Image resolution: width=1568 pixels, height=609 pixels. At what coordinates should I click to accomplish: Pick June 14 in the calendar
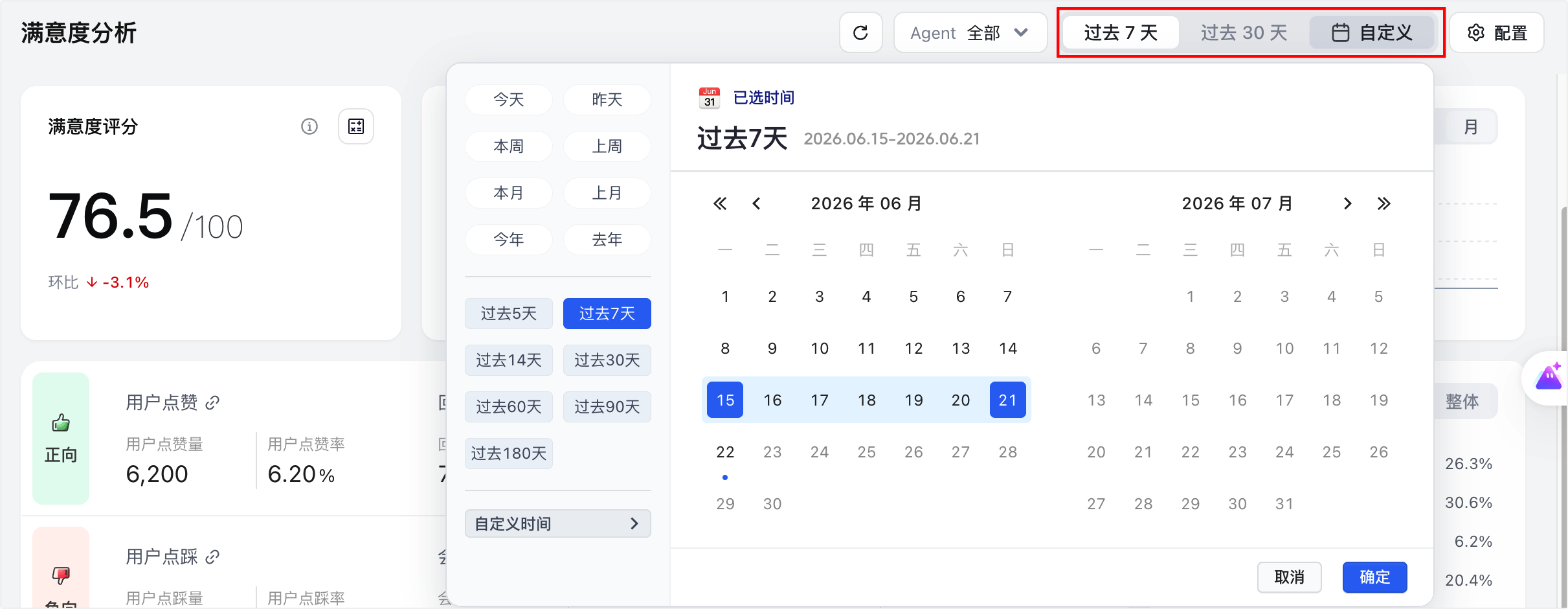[x=1008, y=349]
